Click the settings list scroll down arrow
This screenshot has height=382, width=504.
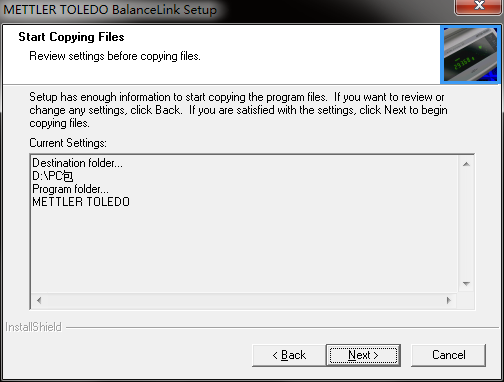[x=466, y=284]
